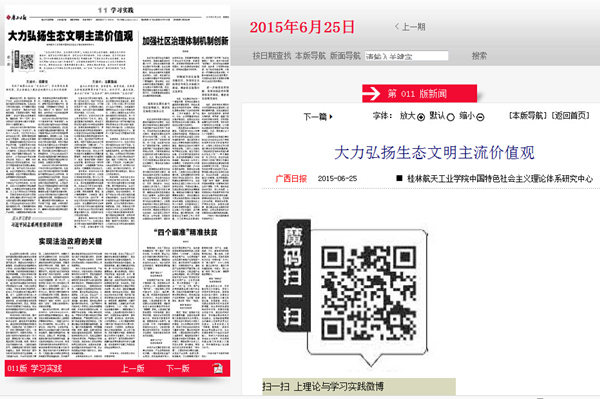Viewport: 600px width, 399px height.
Task: Open the 版面导航 menu in top bar
Action: pyautogui.click(x=345, y=56)
